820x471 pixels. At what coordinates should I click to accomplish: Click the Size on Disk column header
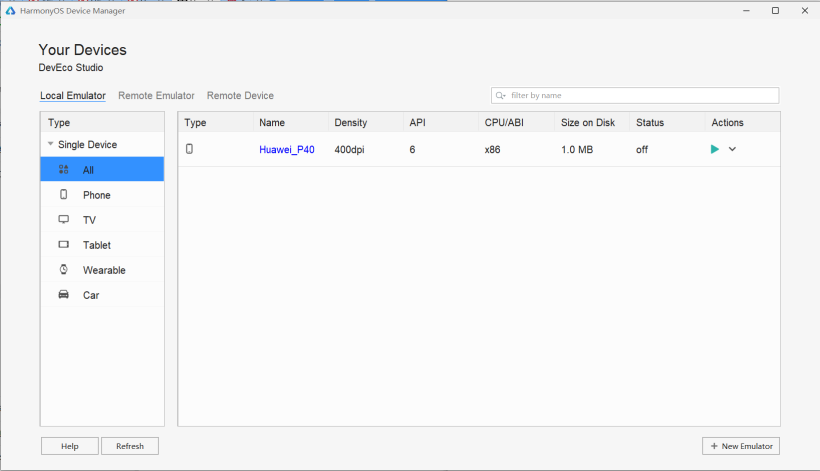592,122
